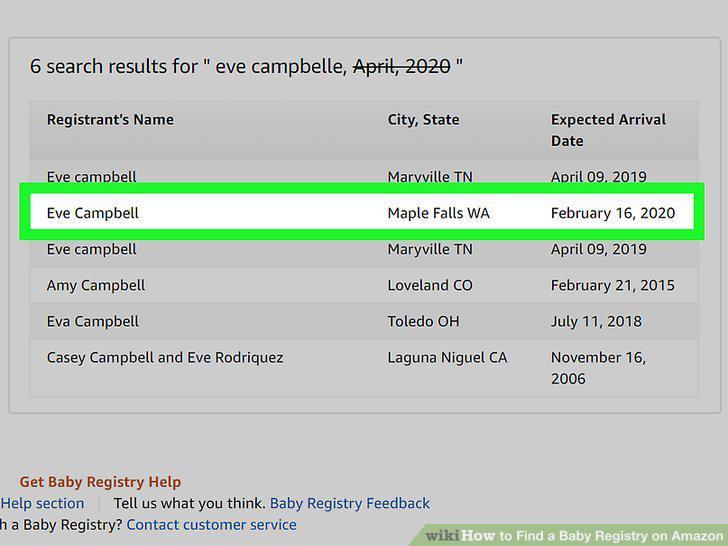This screenshot has width=728, height=546.
Task: Open Casey Campbell and Eve Rodriquez registry
Action: pos(165,358)
